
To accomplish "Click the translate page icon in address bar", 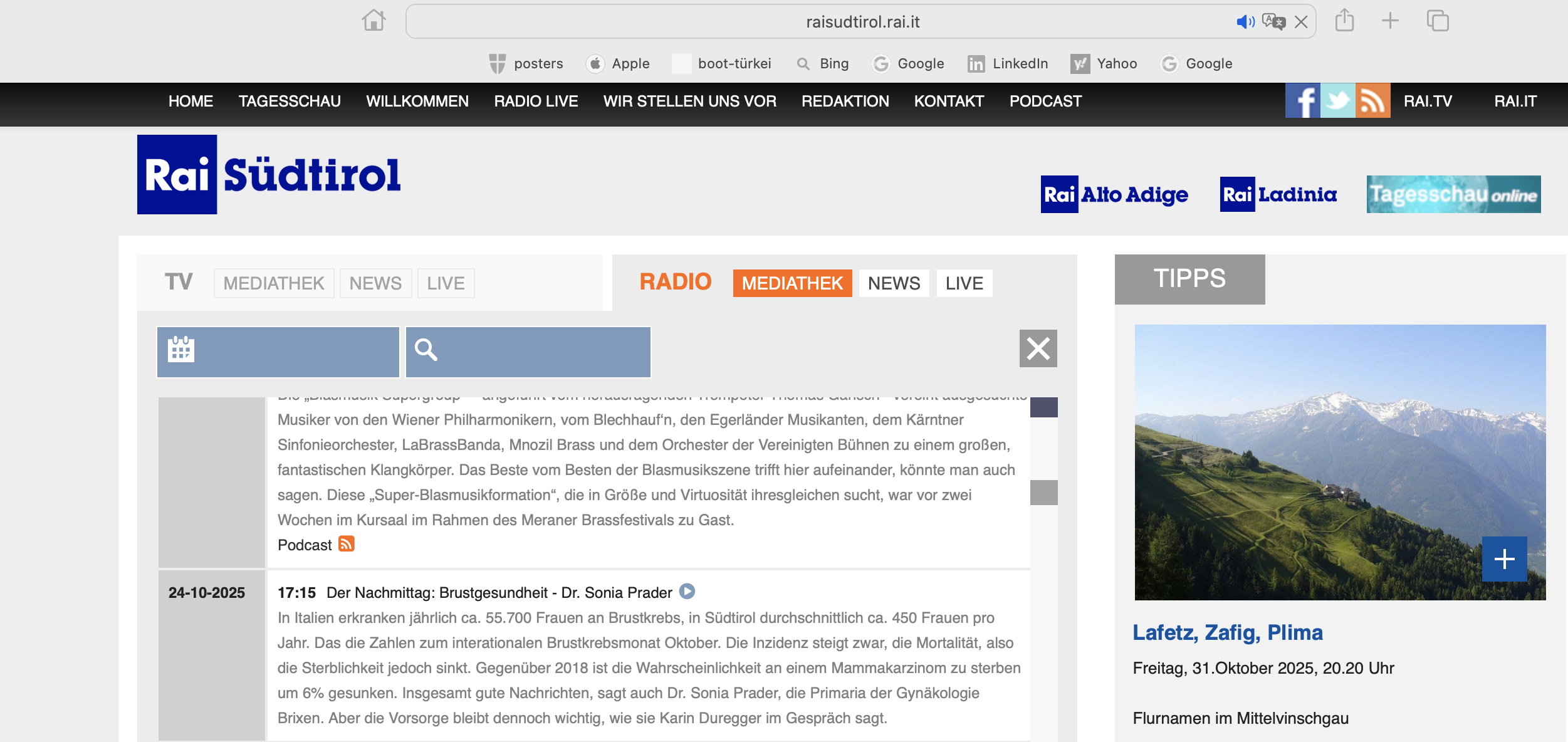I will pos(1273,22).
